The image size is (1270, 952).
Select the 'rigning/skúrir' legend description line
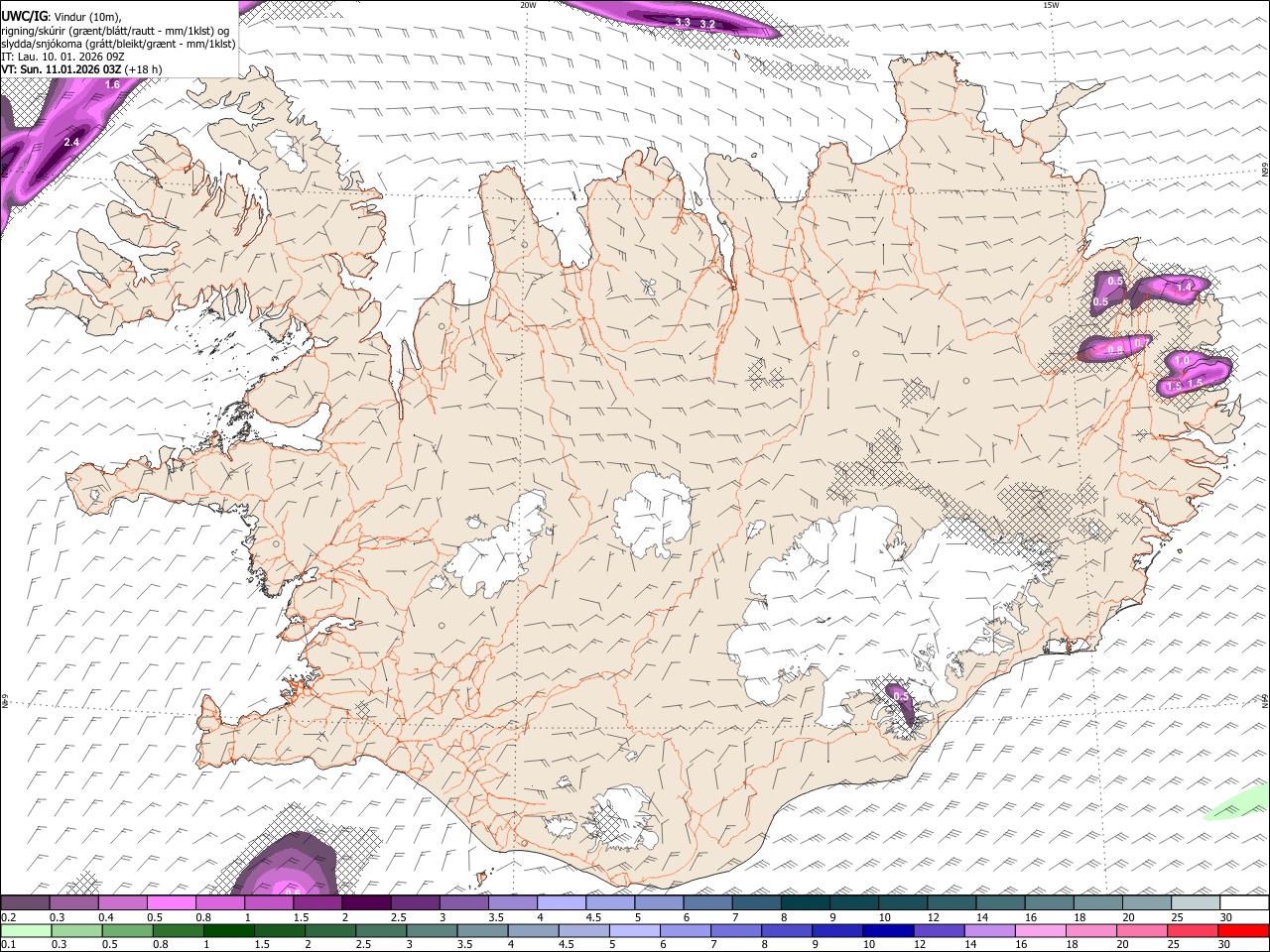[116, 31]
